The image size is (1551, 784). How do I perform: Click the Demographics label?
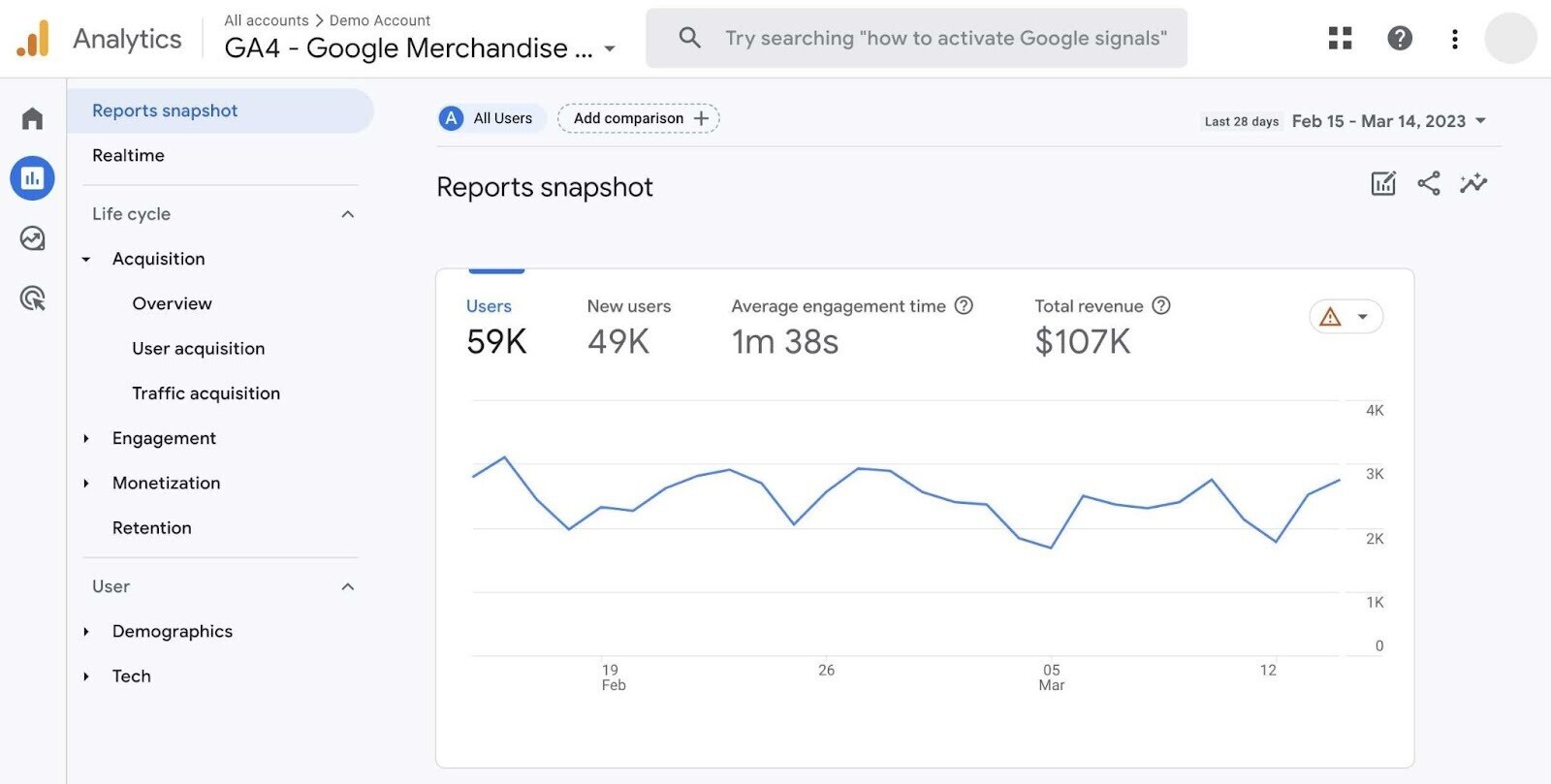(x=173, y=631)
